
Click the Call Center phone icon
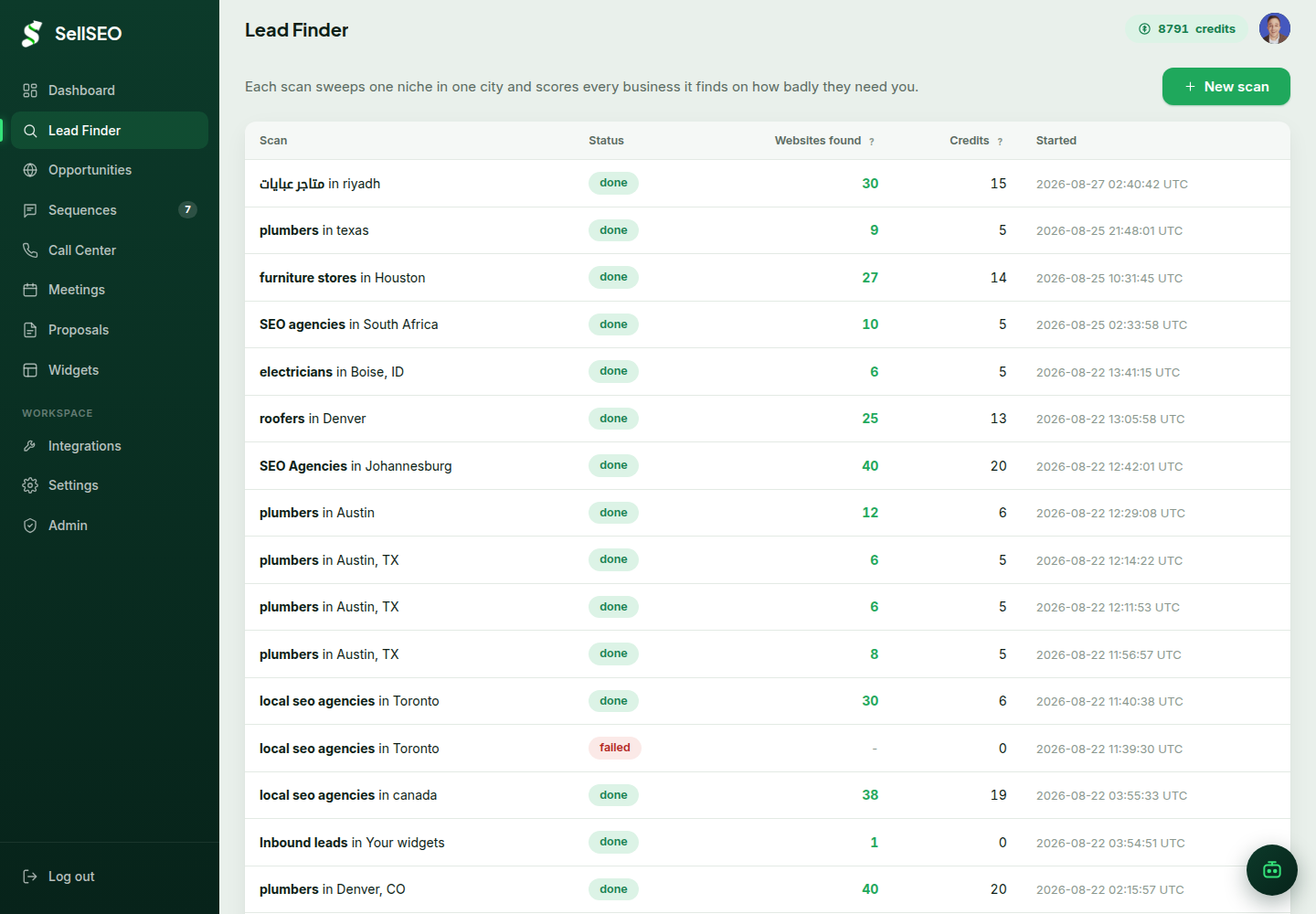tap(30, 250)
